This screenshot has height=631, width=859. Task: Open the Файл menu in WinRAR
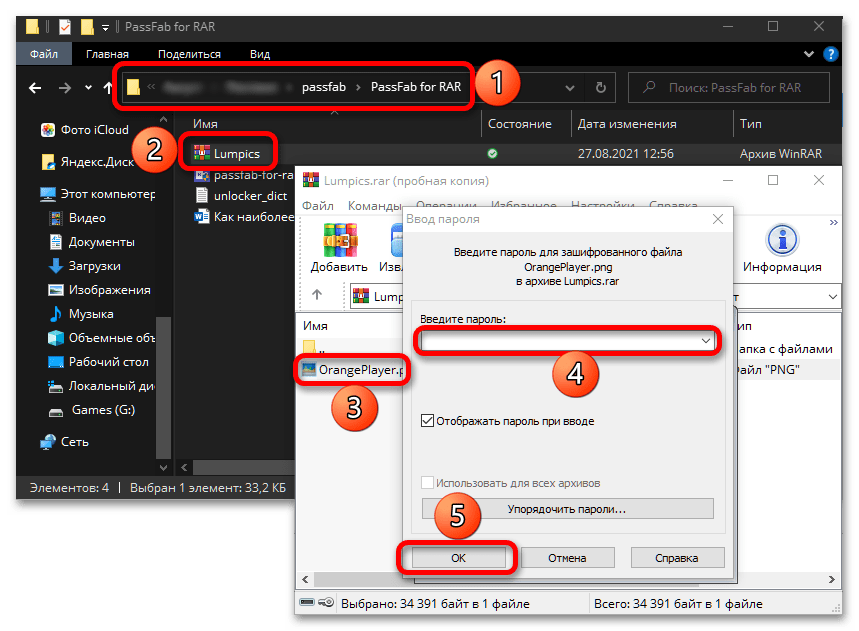click(x=317, y=205)
